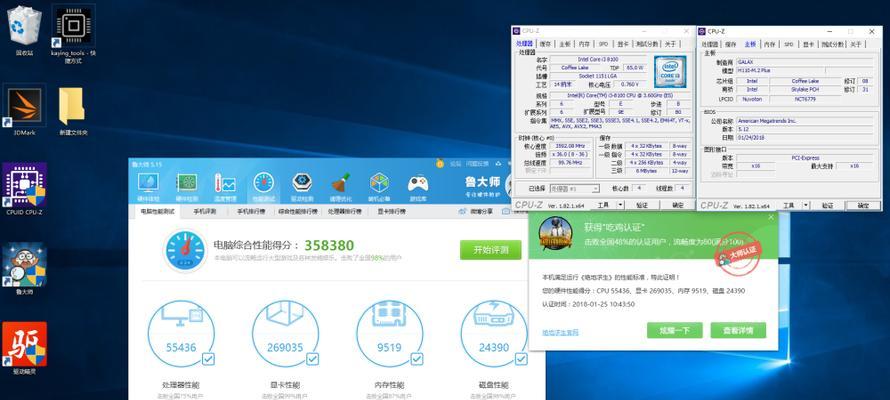Expand 工具 arrow in GALAX mainboard CPU-Z window
Screen dimensions: 890x400
[805, 205]
